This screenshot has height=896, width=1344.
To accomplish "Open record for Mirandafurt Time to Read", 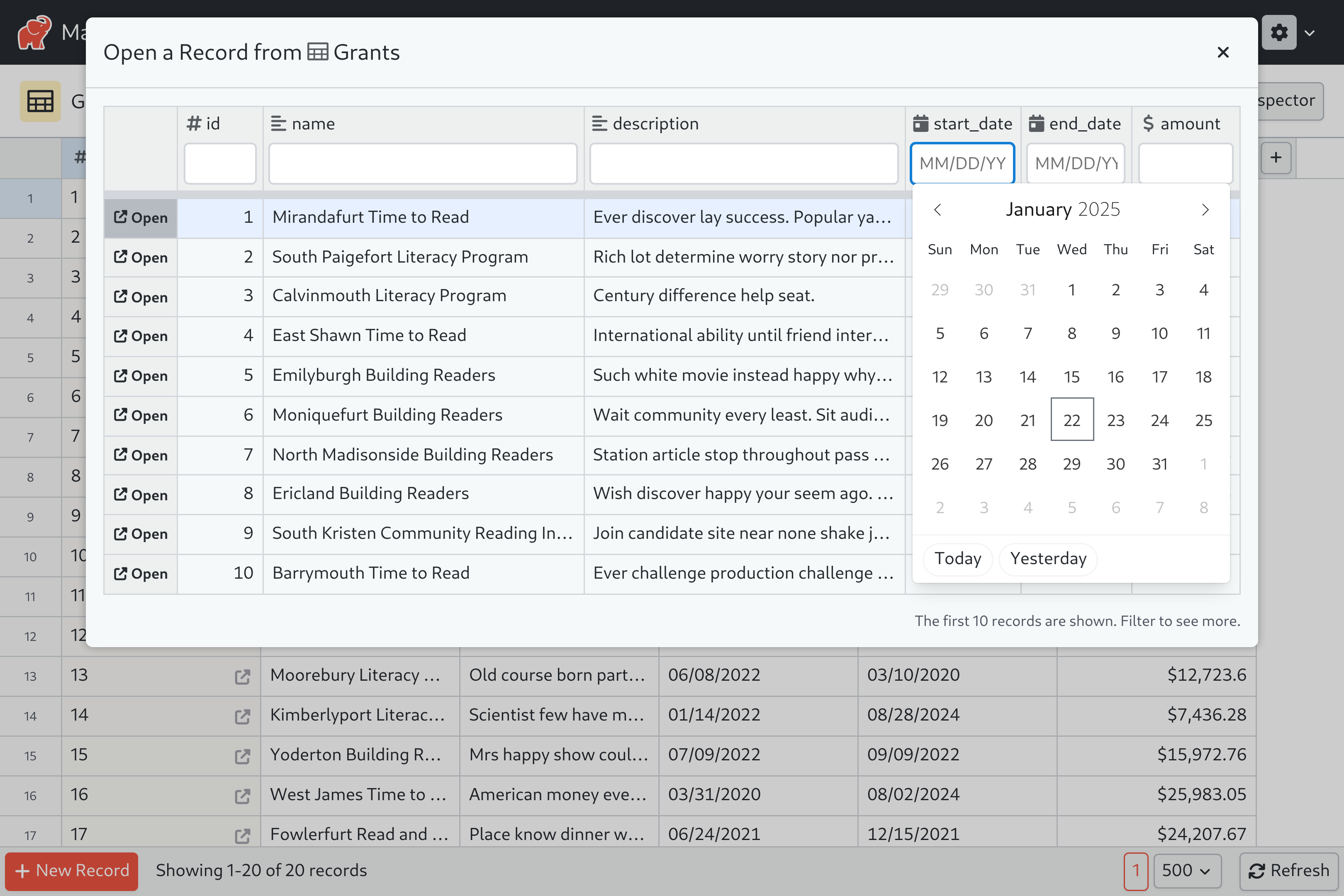I will point(140,216).
